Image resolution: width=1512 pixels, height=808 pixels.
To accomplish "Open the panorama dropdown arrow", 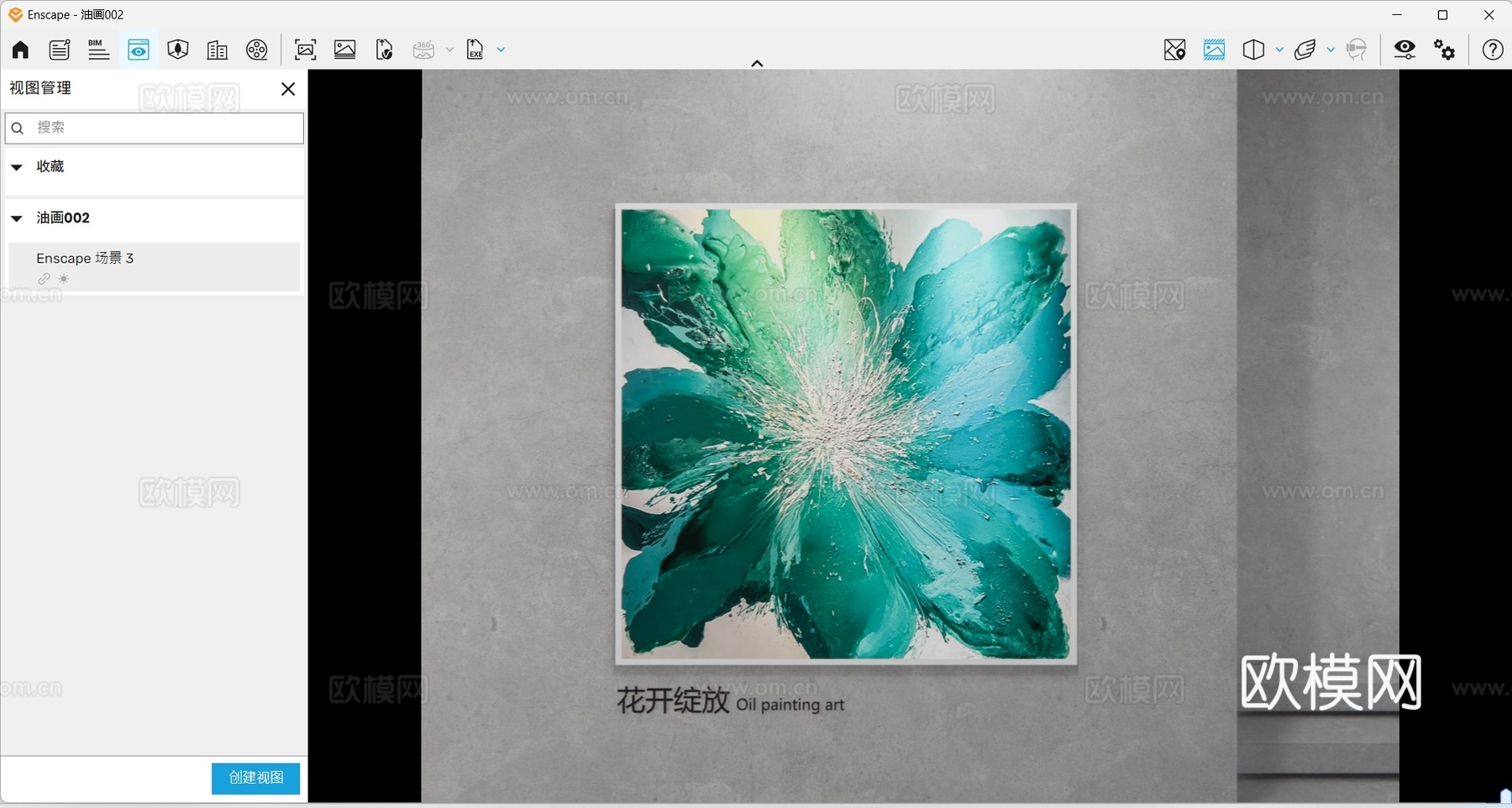I will (449, 50).
